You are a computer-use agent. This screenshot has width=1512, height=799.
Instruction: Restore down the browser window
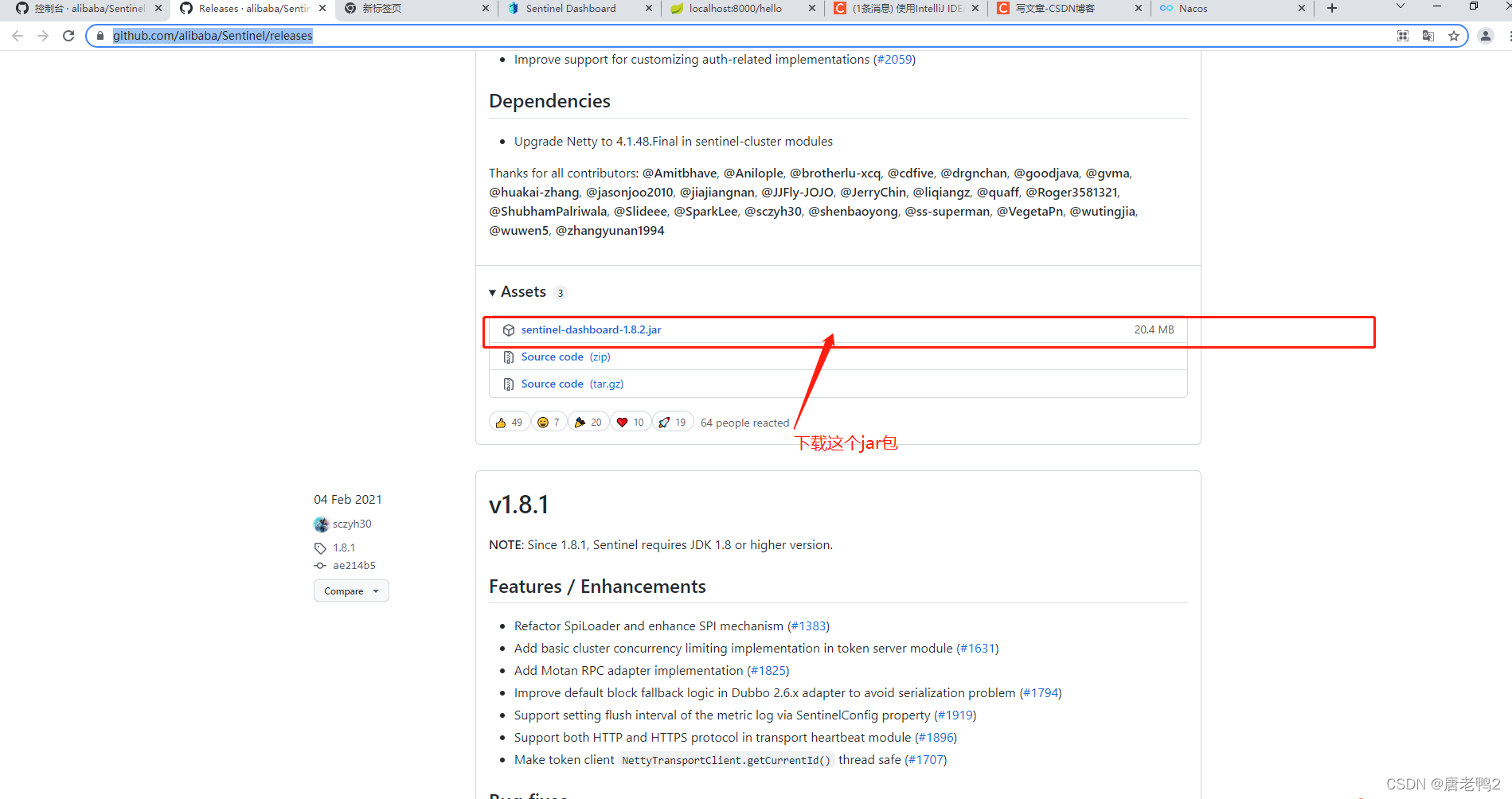pyautogui.click(x=1474, y=6)
